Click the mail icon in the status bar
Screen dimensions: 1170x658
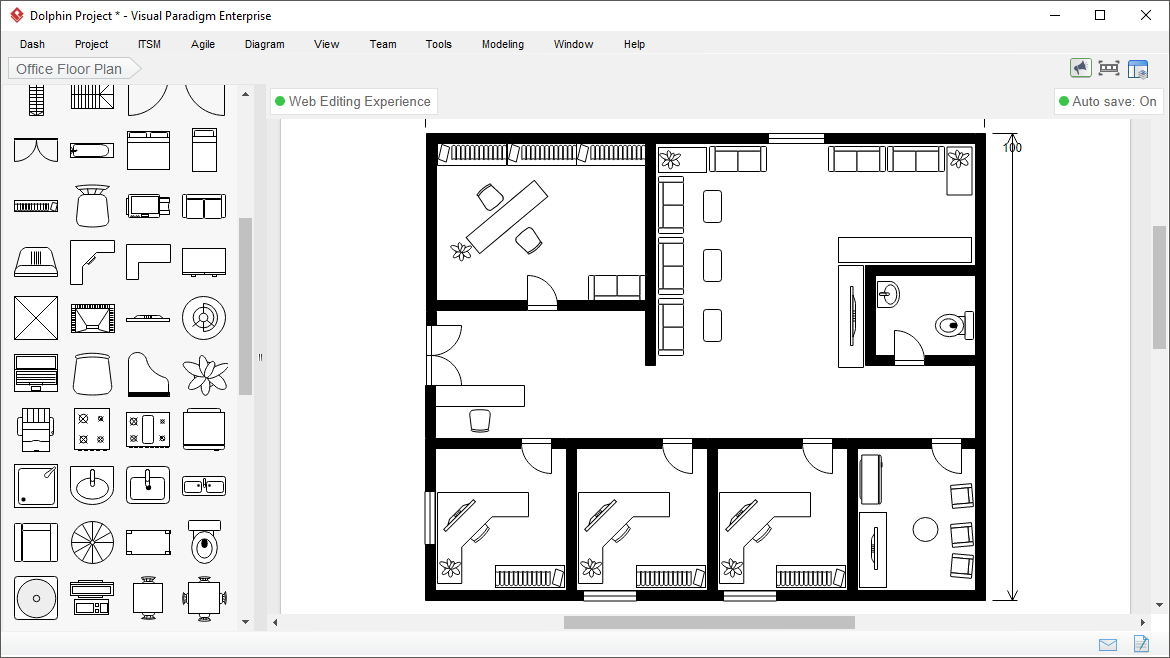coord(1107,644)
